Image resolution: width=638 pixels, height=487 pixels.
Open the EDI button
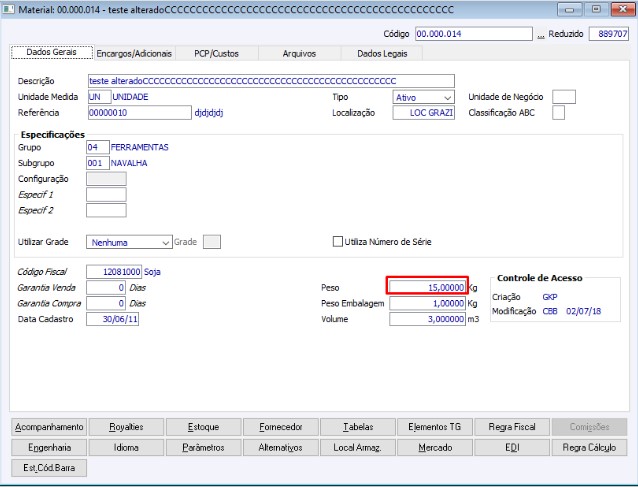tap(512, 448)
